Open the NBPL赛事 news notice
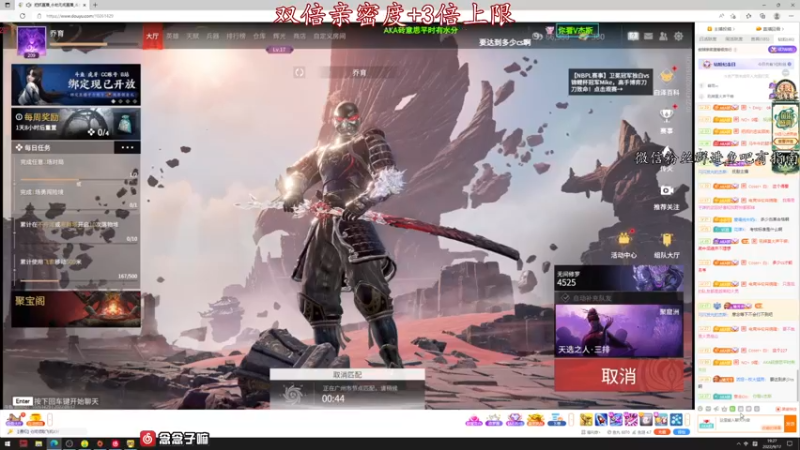Screen dimensions: 800x450 pos(610,82)
